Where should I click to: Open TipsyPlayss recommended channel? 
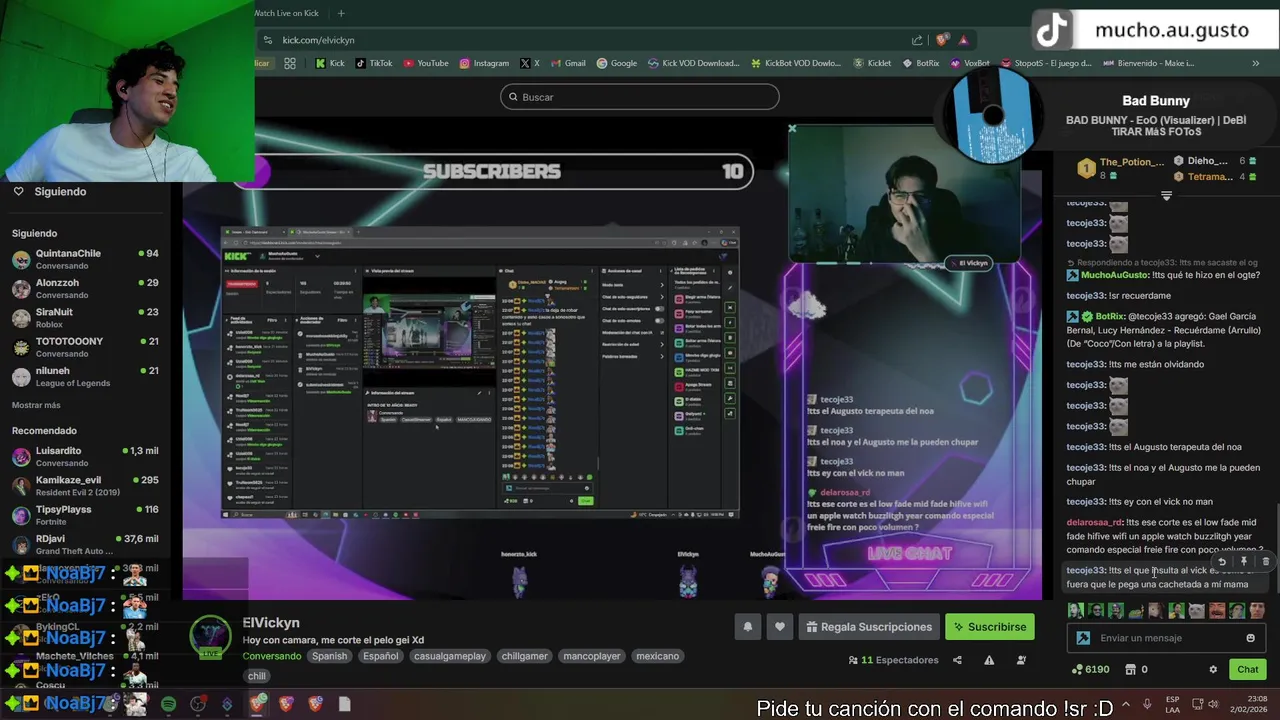tap(85, 515)
